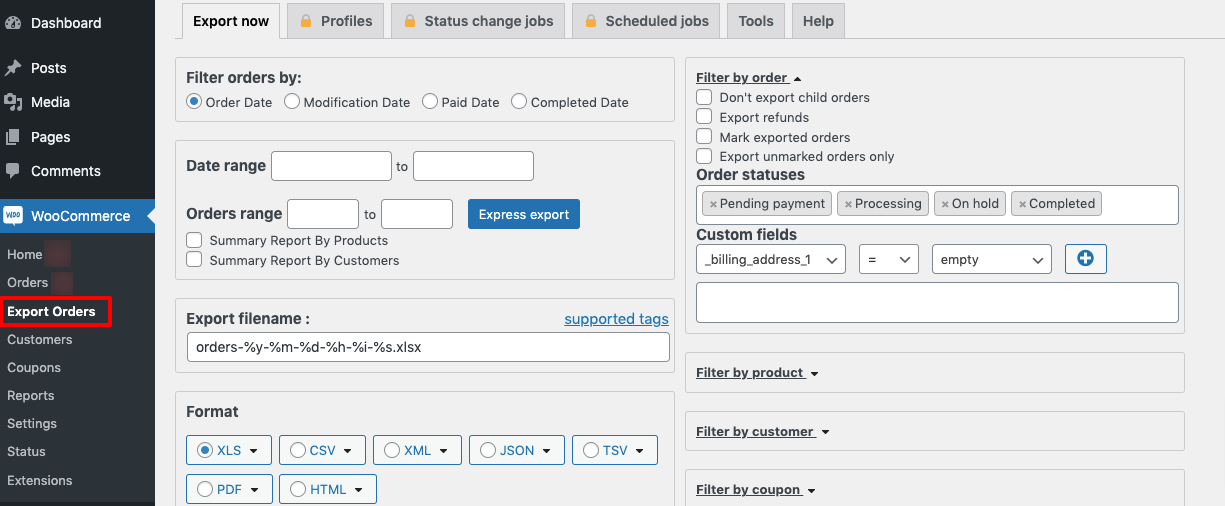Open Status in WooCommerce menu
The height and width of the screenshot is (506, 1225).
[26, 452]
